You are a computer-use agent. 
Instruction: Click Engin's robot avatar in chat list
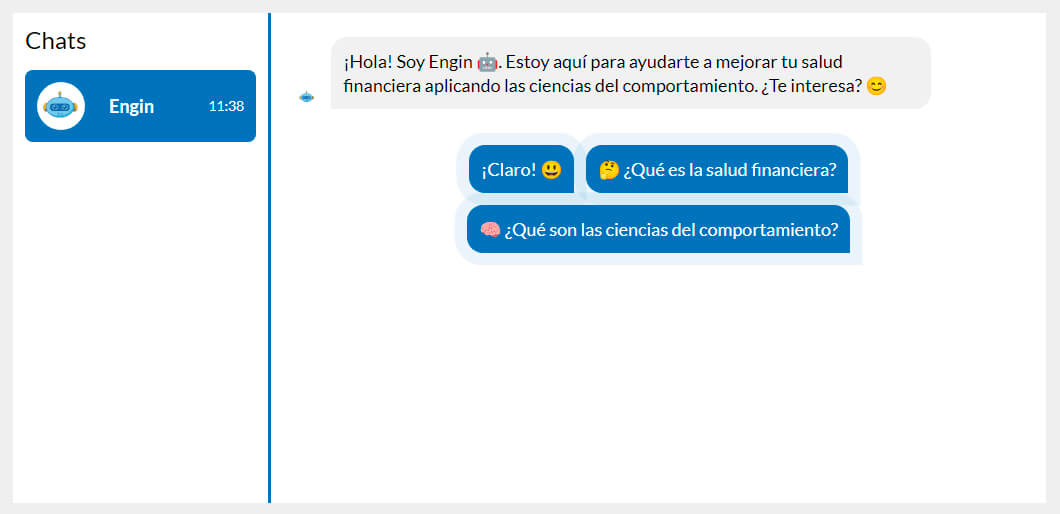coord(61,106)
